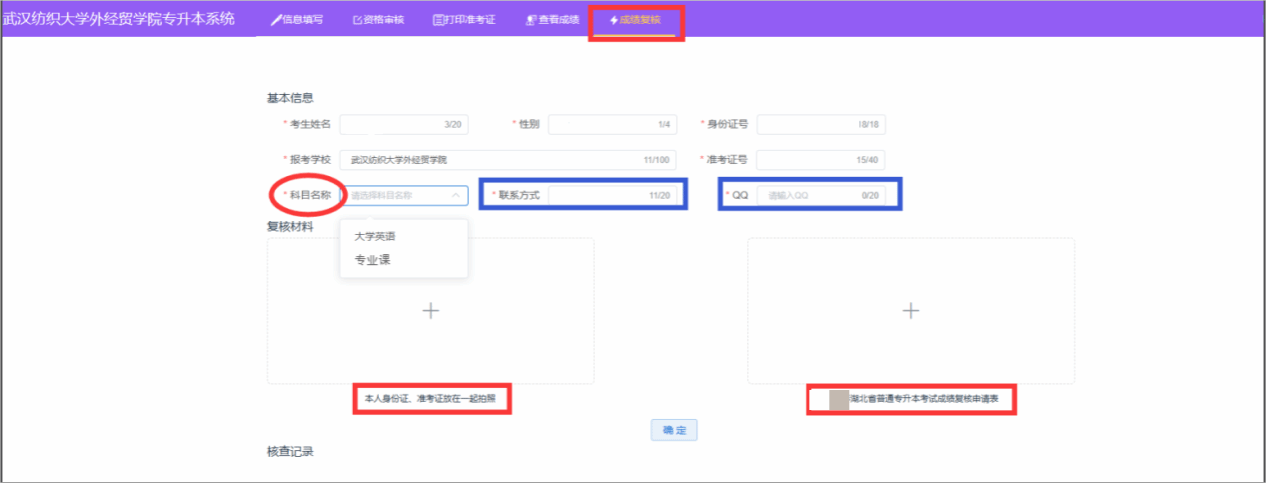The width and height of the screenshot is (1266, 483).
Task: Click the site title 武汉纺织大学外经贸学院专升本系统
Action: point(118,19)
